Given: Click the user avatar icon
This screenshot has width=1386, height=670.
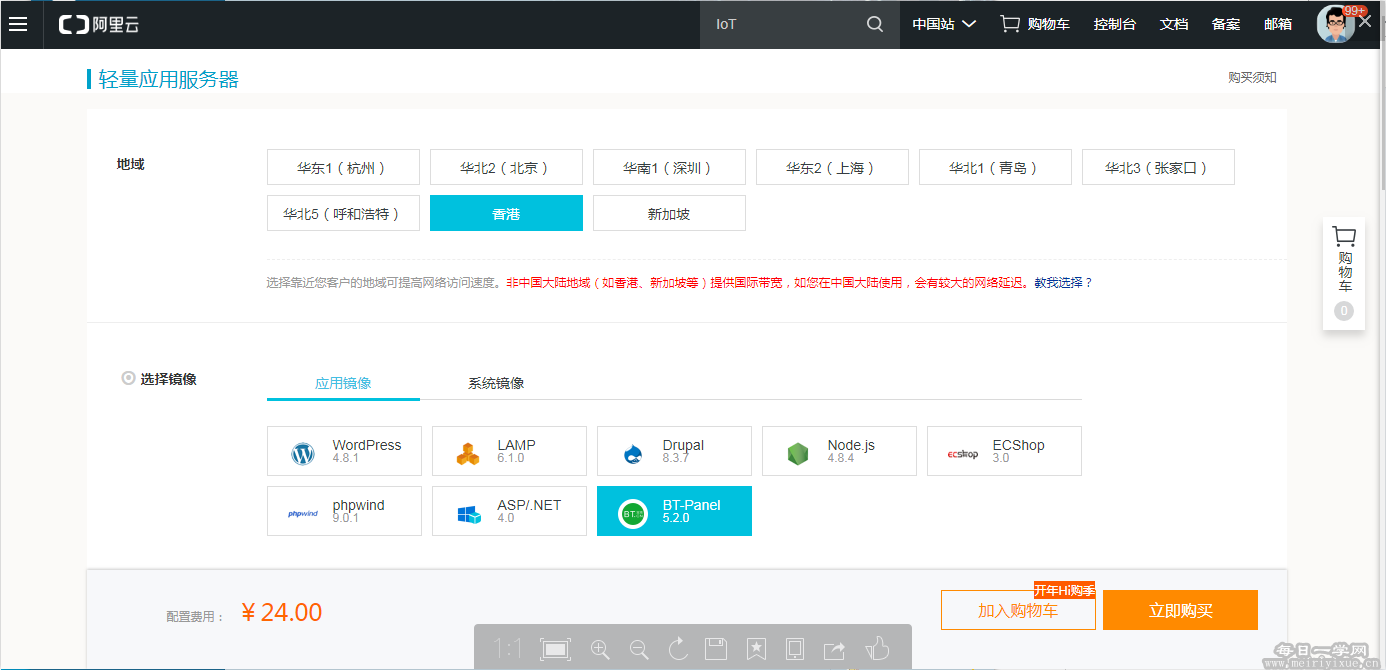Looking at the screenshot, I should click(1335, 25).
